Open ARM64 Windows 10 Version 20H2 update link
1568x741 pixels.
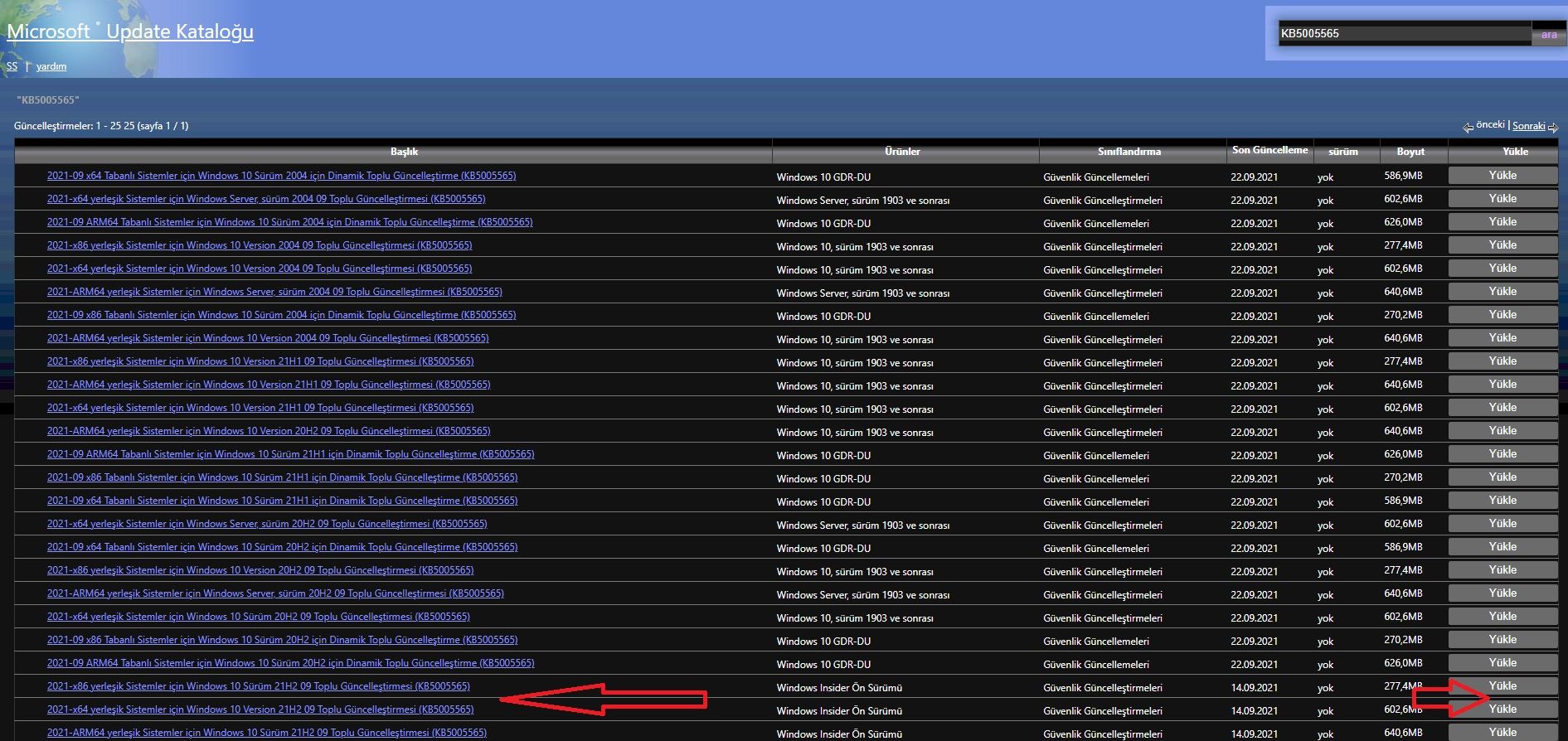(269, 431)
